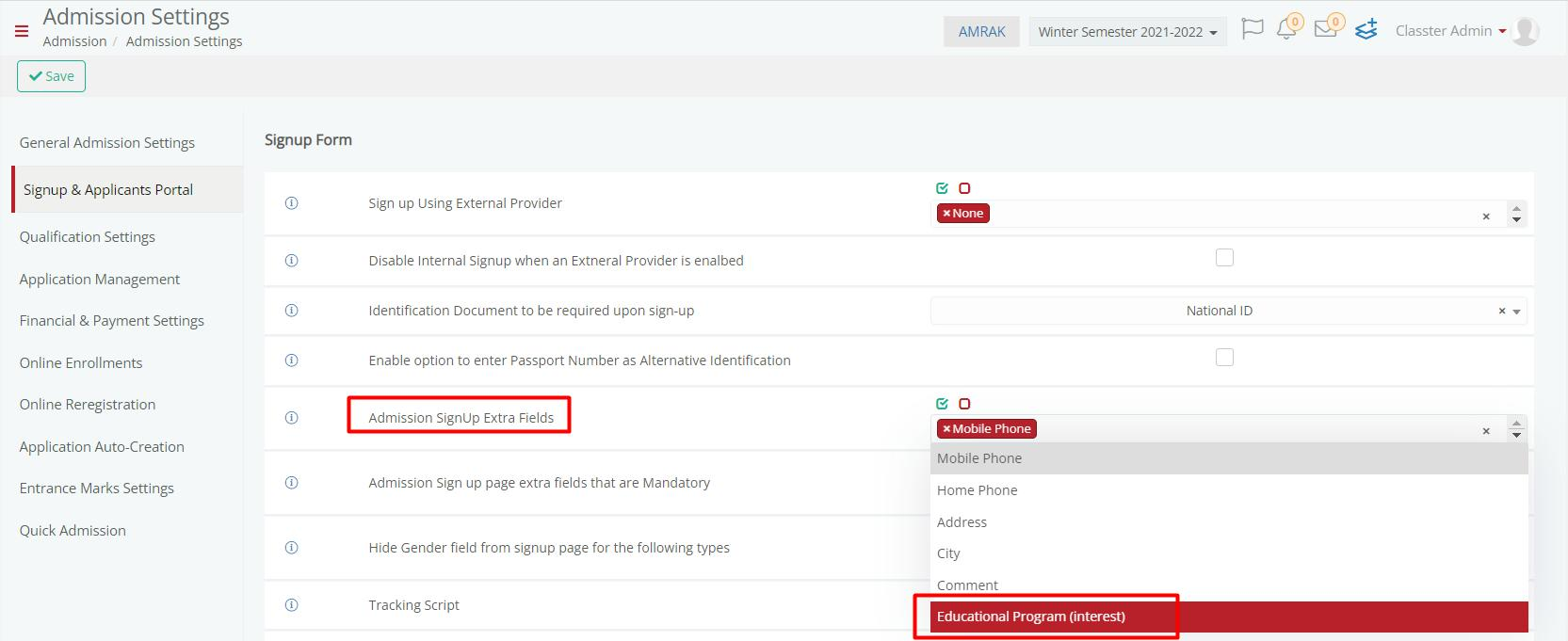Toggle Disable Internal Signup checkbox

[x=1224, y=258]
